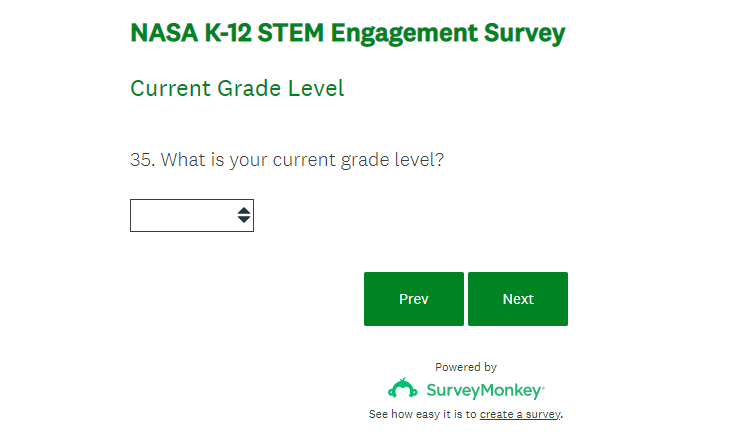Click the empty area inside the grade select box
Image resolution: width=756 pixels, height=437 pixels.
[180, 215]
